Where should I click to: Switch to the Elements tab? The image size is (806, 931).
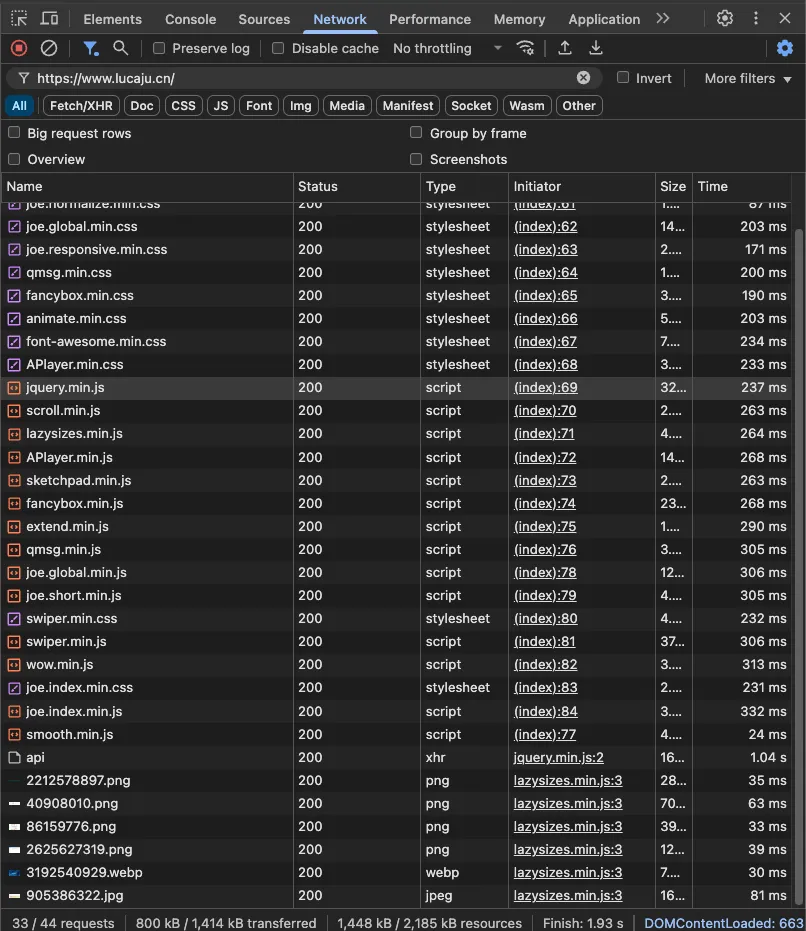tap(112, 19)
